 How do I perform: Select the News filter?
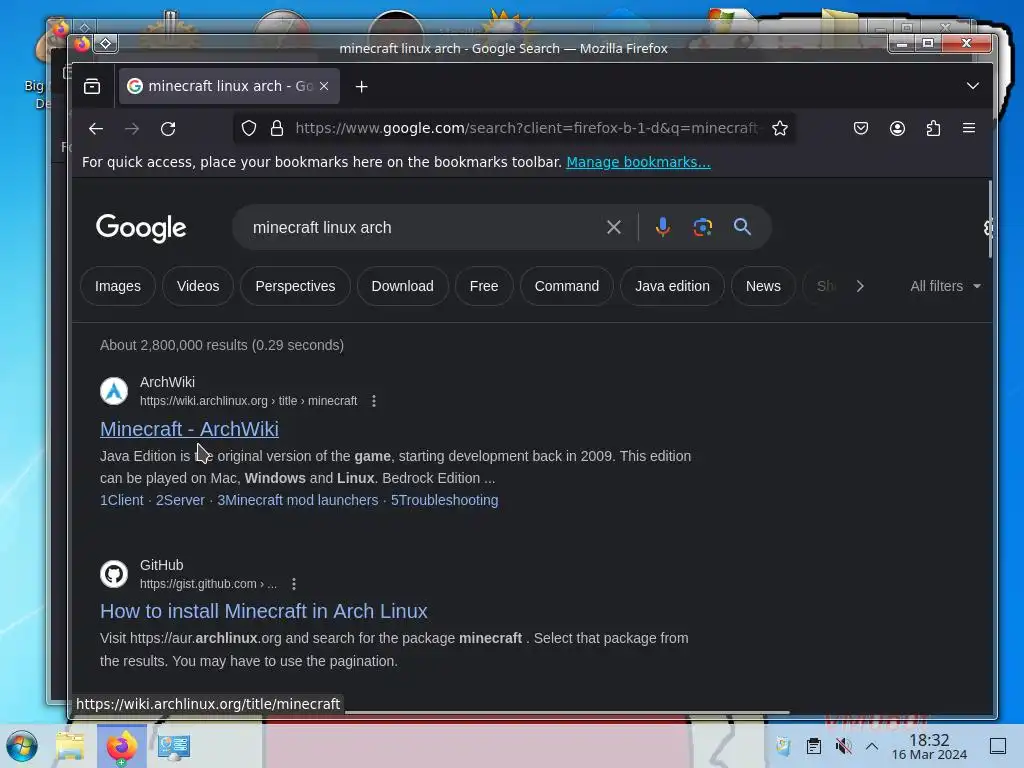click(x=763, y=286)
